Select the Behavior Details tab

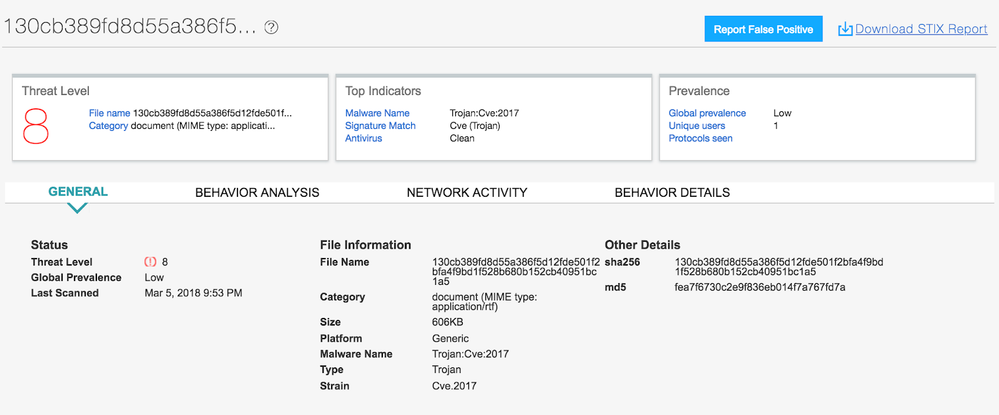click(672, 192)
